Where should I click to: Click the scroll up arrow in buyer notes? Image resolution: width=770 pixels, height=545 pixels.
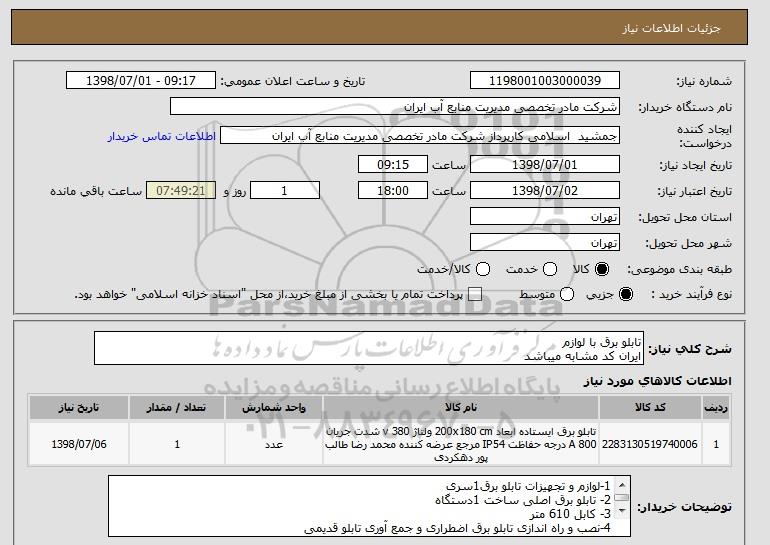622,485
